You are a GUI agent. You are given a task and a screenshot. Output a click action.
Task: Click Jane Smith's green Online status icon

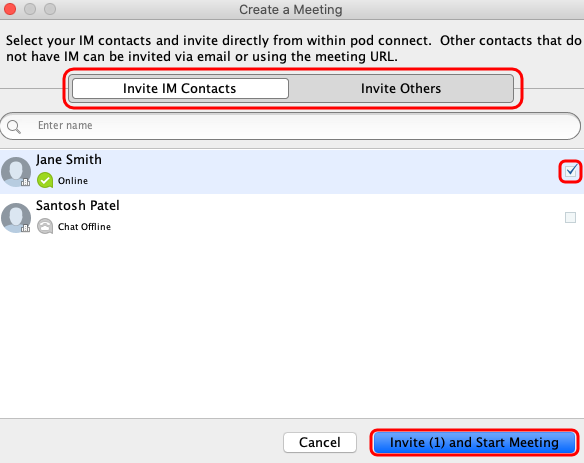(x=45, y=181)
